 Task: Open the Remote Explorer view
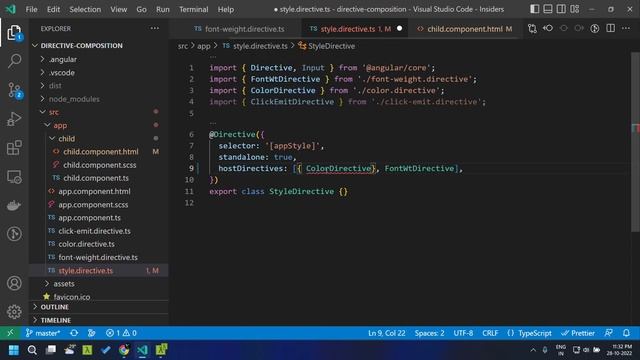tap(14, 177)
